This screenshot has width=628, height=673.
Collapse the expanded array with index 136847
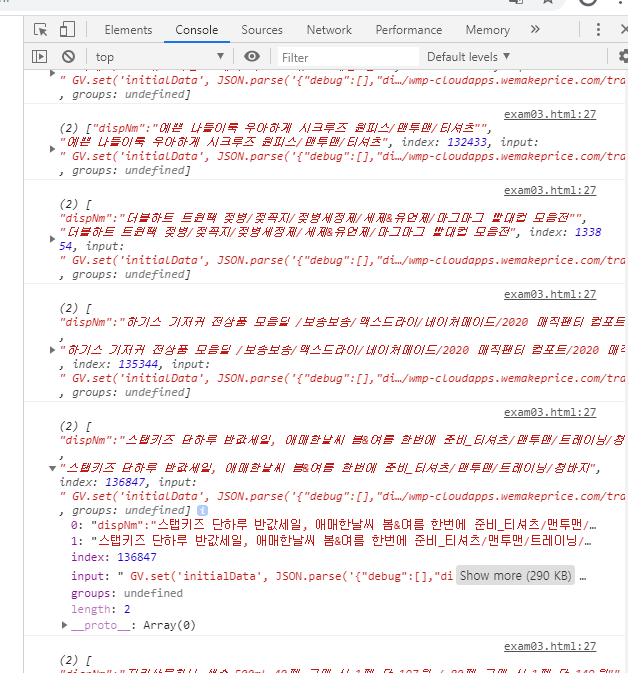pyautogui.click(x=52, y=468)
